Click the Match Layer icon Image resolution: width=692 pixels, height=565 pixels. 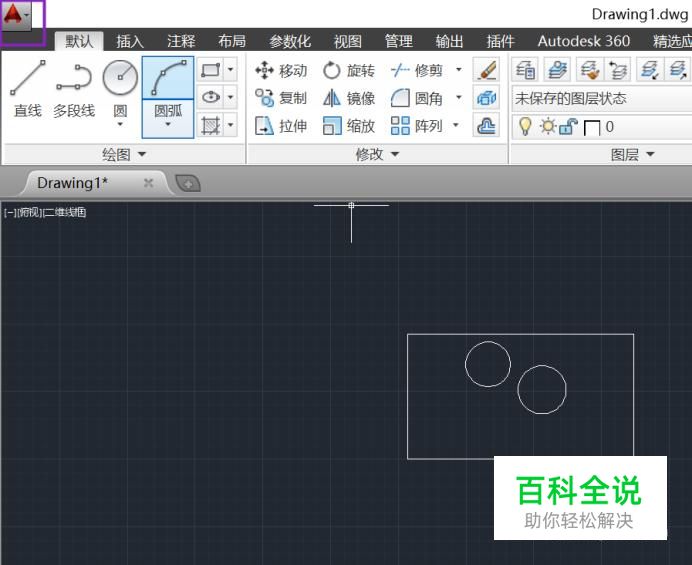[x=590, y=70]
